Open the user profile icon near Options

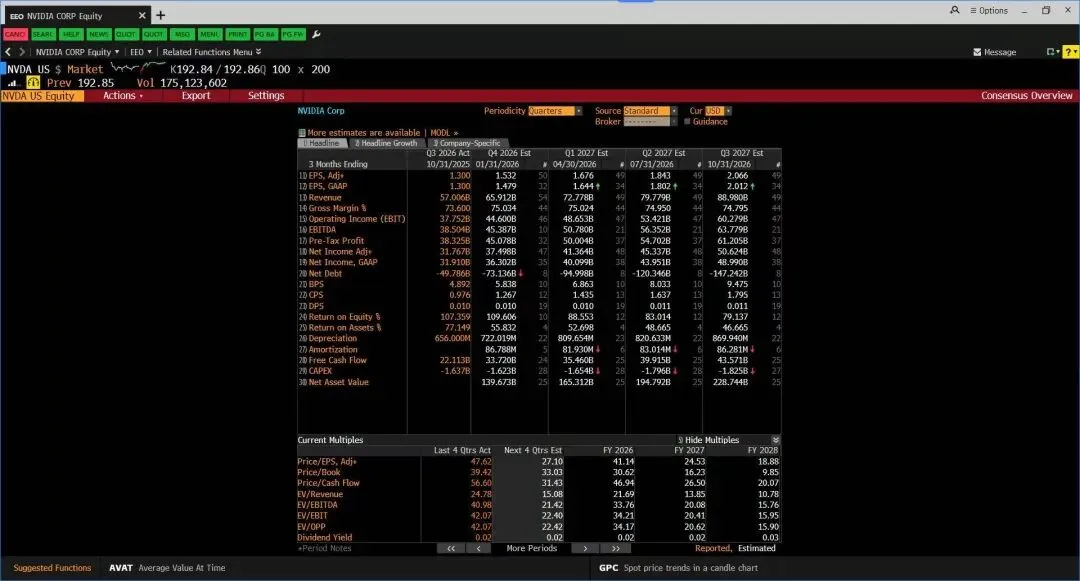coord(955,10)
